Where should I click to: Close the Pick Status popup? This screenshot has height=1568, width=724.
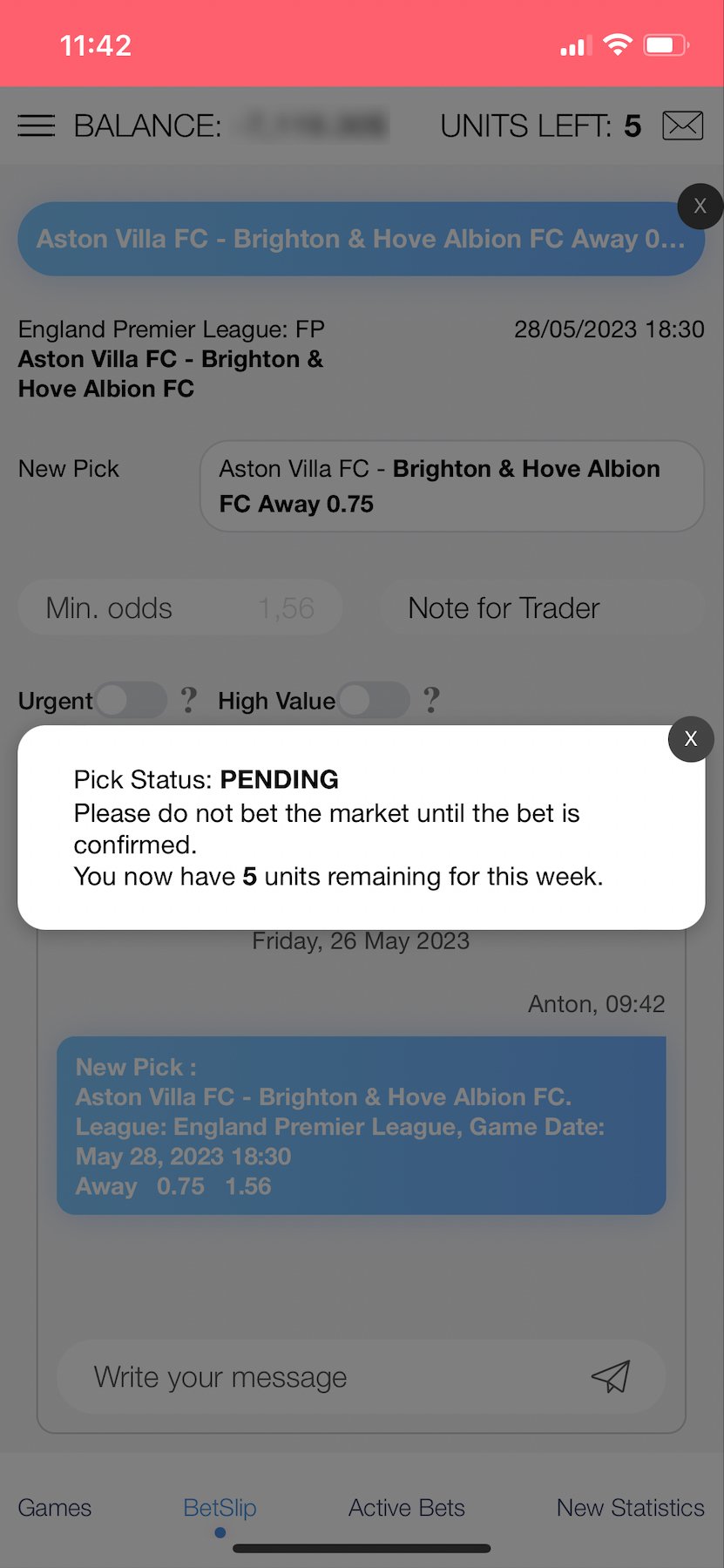click(691, 739)
